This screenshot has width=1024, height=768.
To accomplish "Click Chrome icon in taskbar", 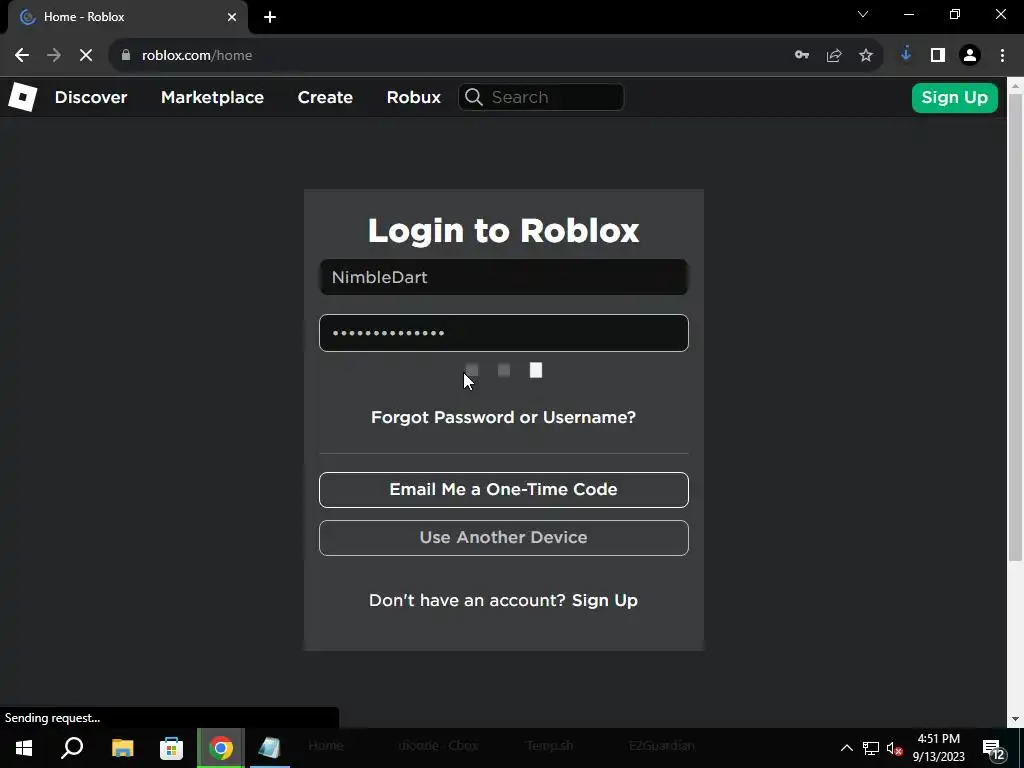I will [221, 748].
